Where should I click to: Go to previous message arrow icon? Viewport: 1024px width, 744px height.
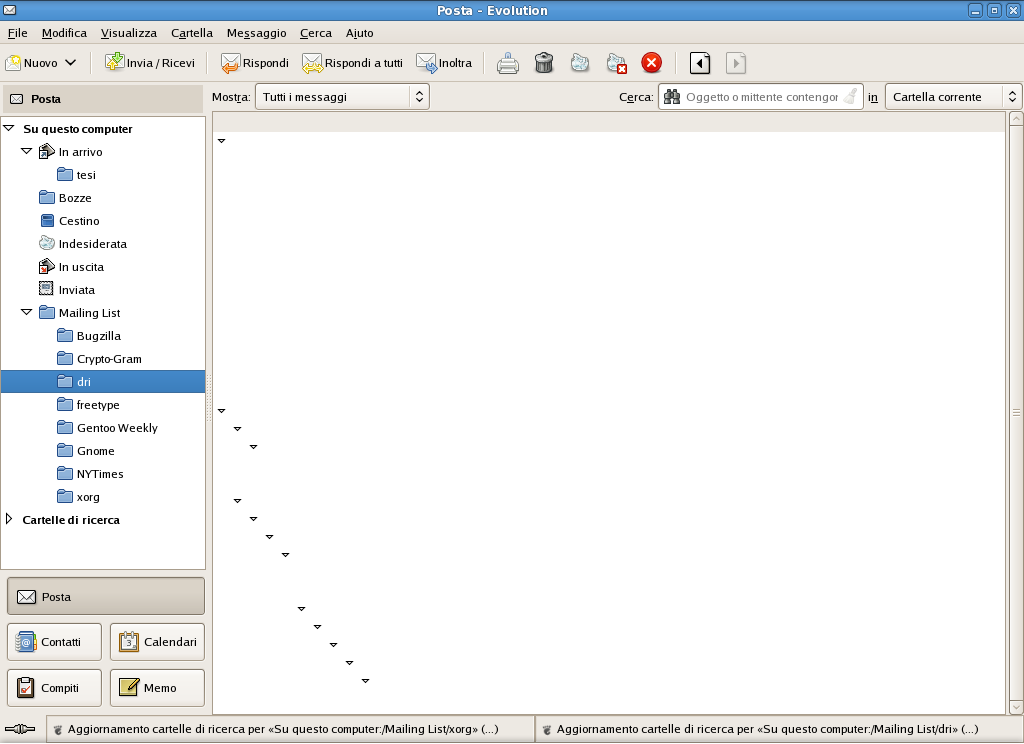[x=700, y=63]
